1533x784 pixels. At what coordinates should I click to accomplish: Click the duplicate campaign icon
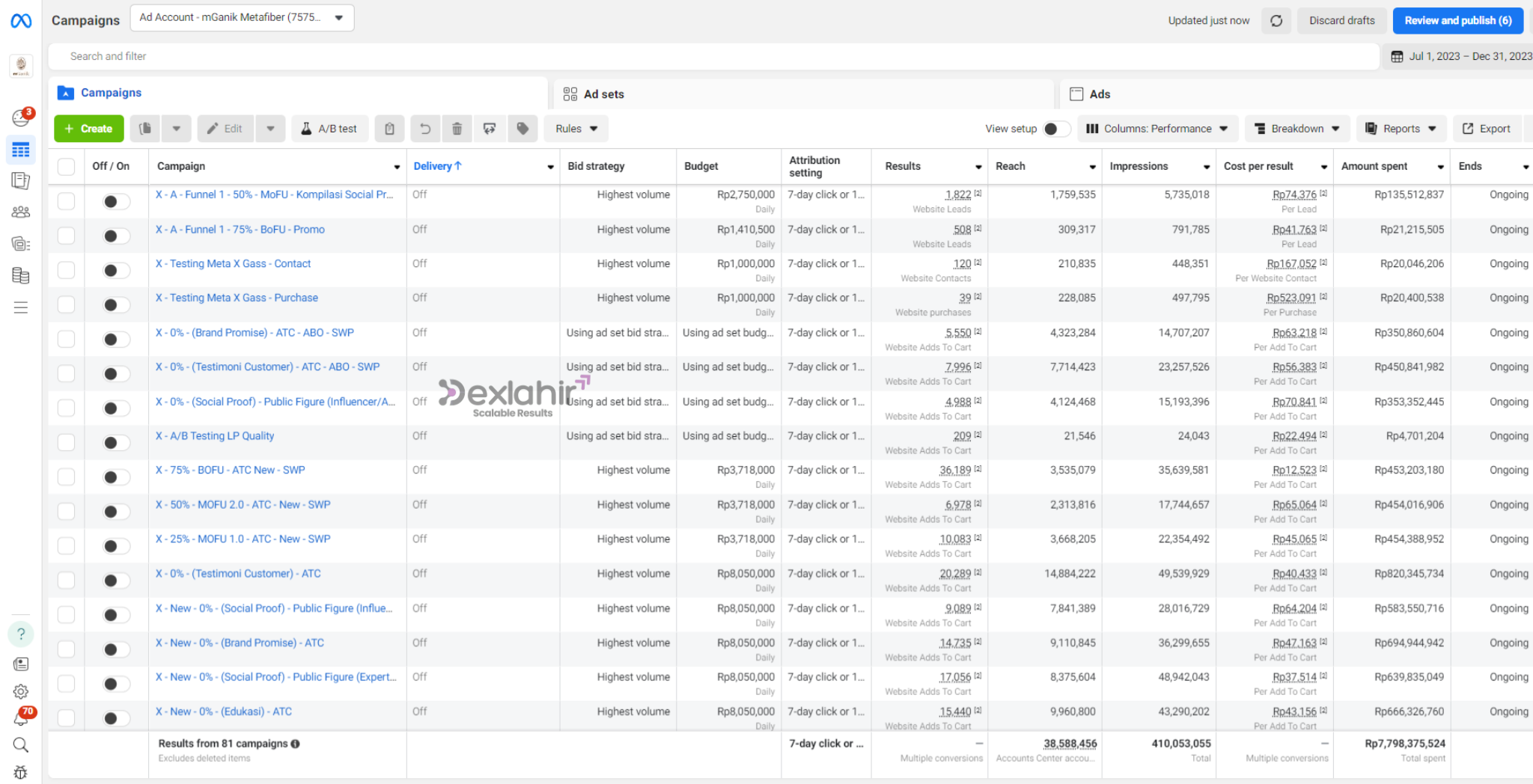(x=145, y=129)
